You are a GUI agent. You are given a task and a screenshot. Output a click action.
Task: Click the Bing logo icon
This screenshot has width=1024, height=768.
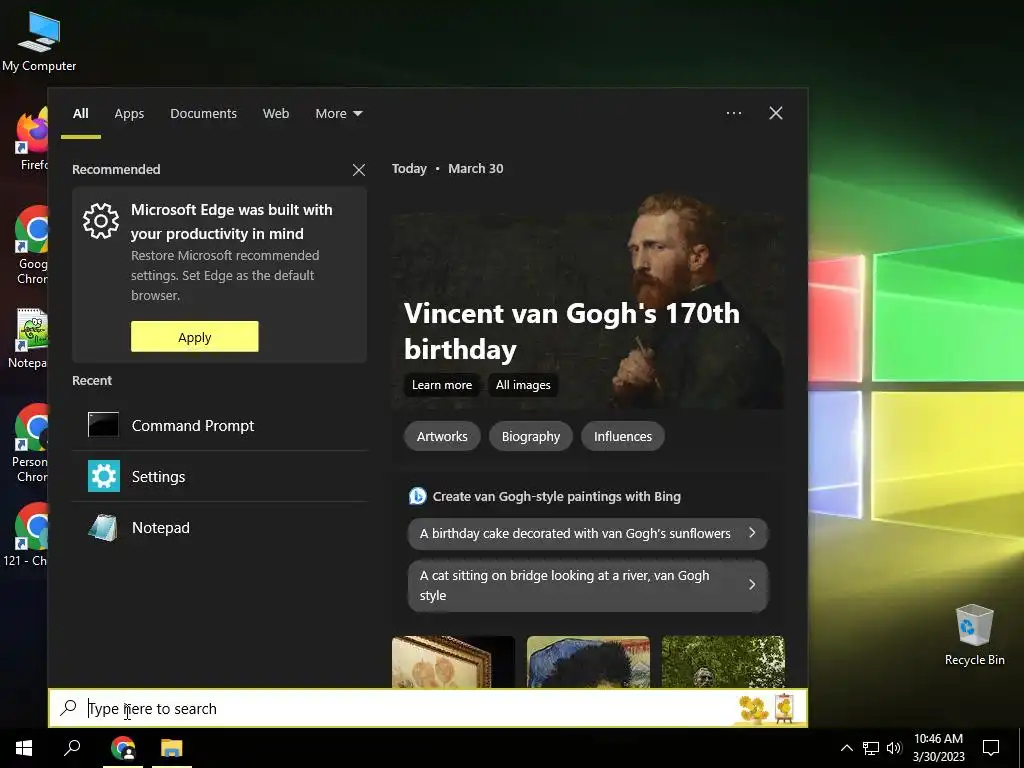click(417, 496)
